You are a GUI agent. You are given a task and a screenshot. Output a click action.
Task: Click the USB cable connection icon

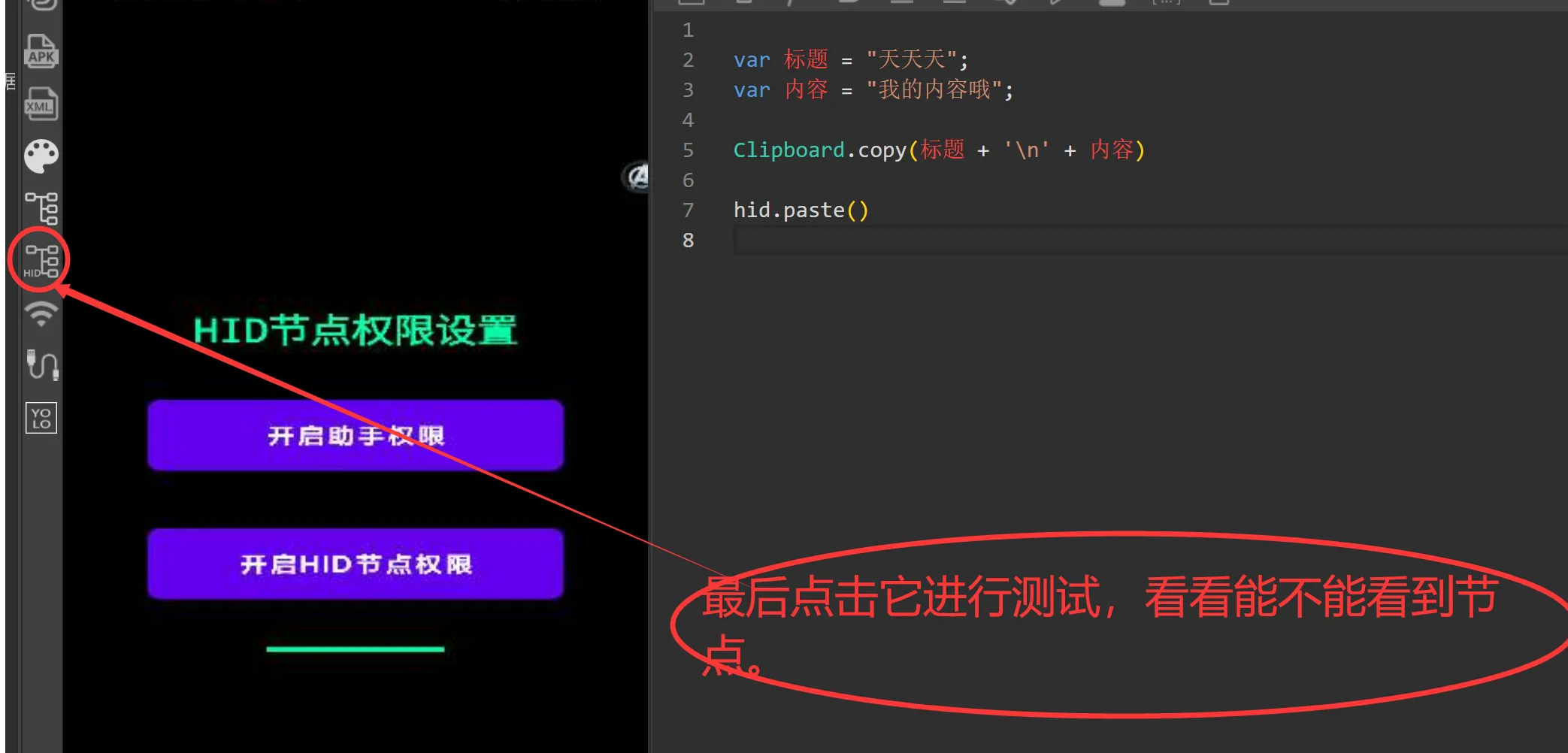pyautogui.click(x=42, y=365)
